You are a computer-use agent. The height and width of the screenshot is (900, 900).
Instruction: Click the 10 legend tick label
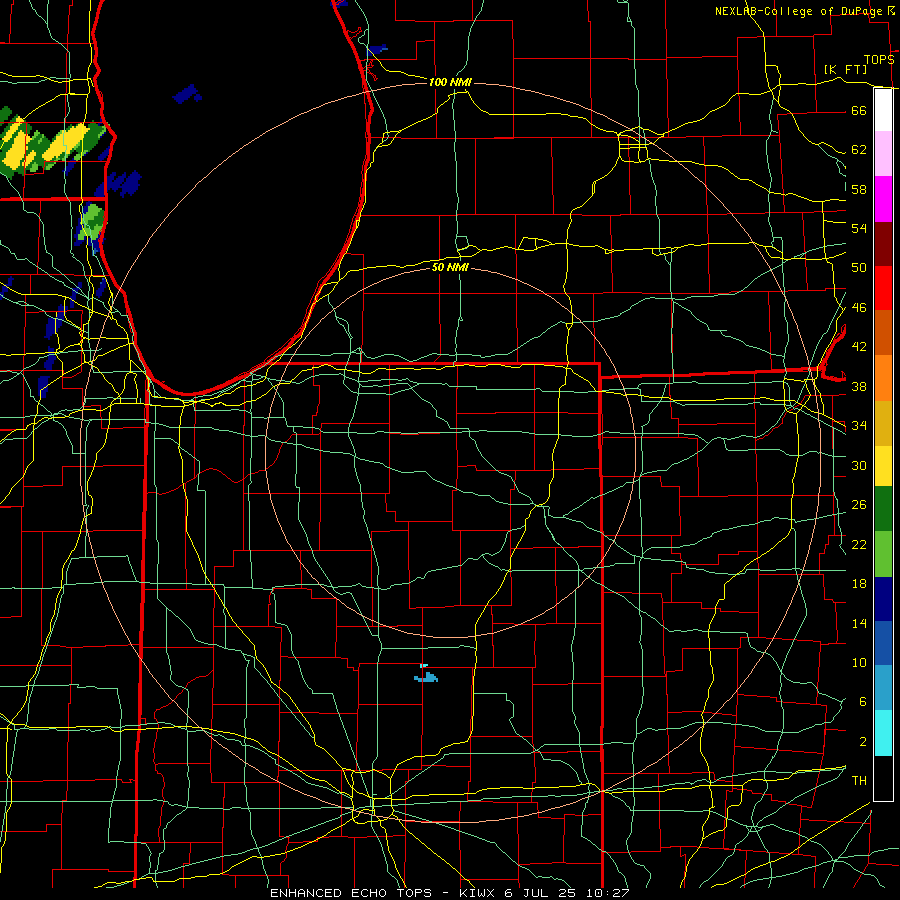859,662
